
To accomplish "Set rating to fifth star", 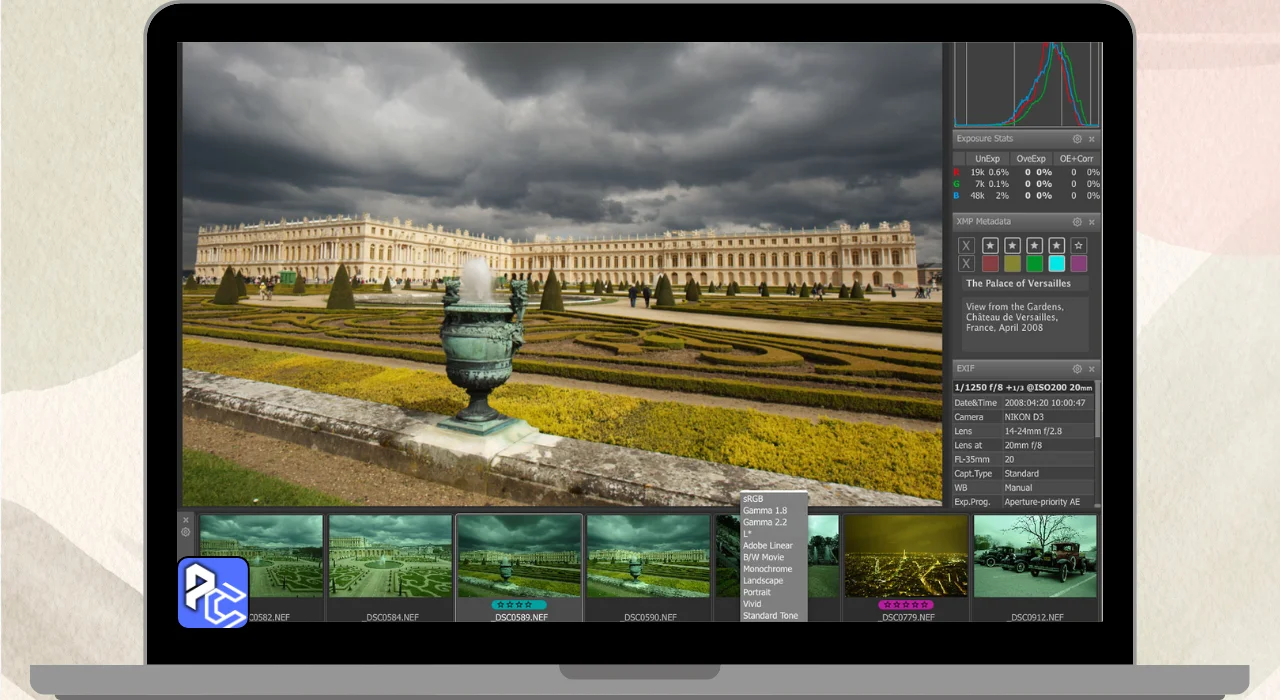I will pos(1078,246).
